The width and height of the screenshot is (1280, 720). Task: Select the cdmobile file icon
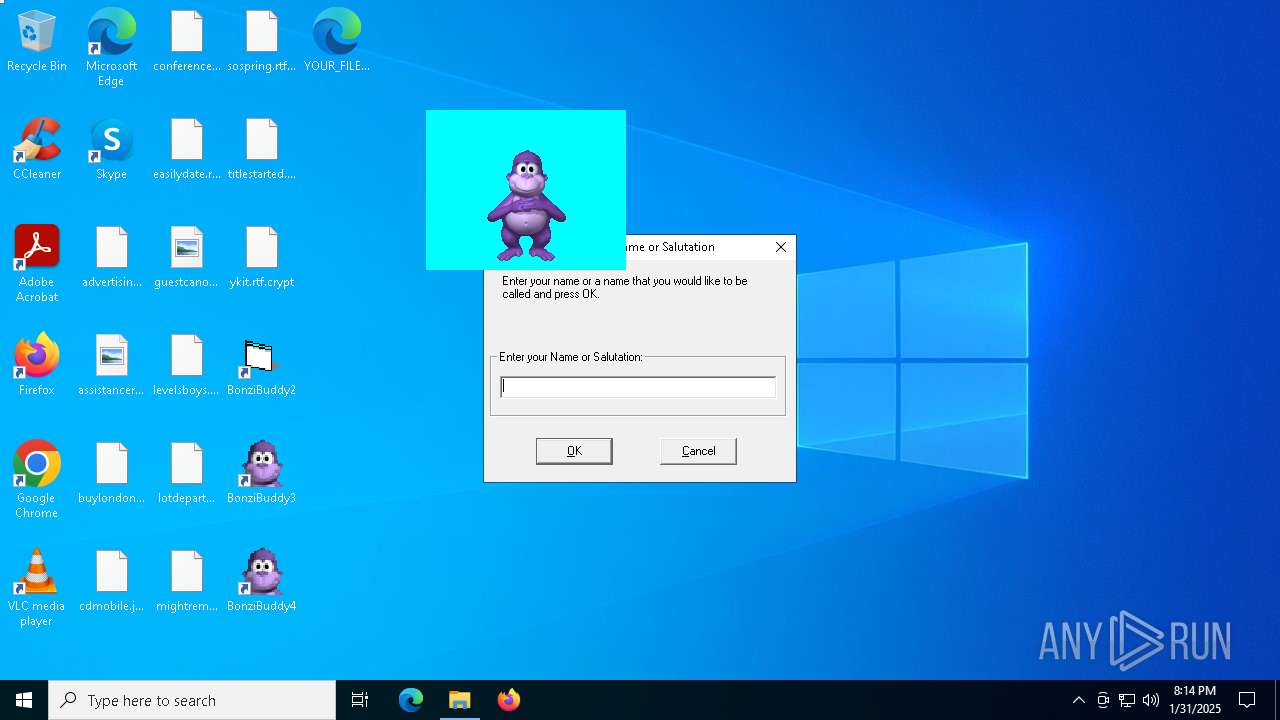pyautogui.click(x=112, y=582)
